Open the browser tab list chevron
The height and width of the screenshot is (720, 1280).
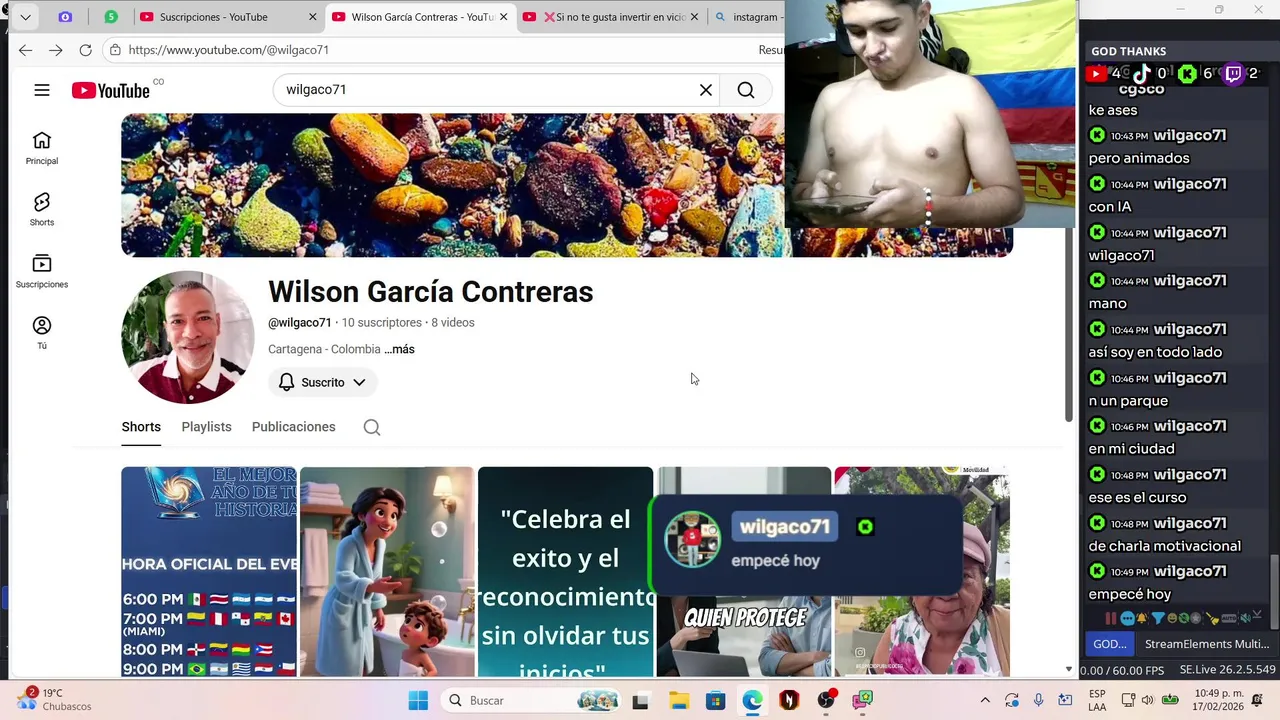tap(25, 17)
